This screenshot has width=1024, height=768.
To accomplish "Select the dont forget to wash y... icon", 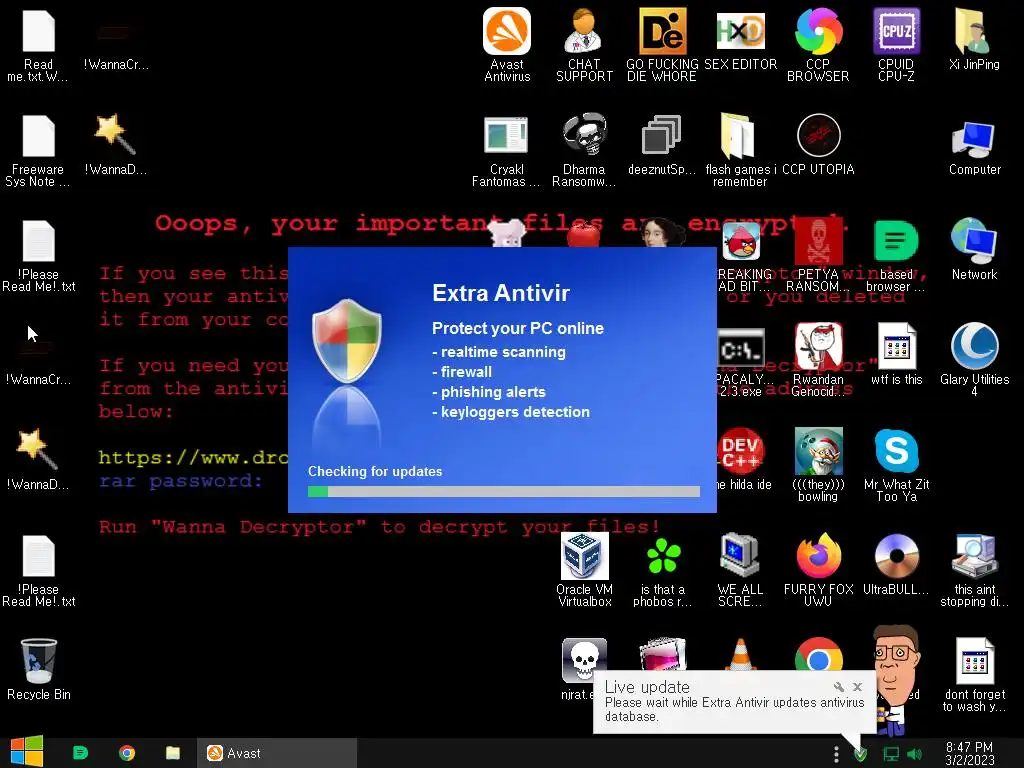I will click(974, 675).
